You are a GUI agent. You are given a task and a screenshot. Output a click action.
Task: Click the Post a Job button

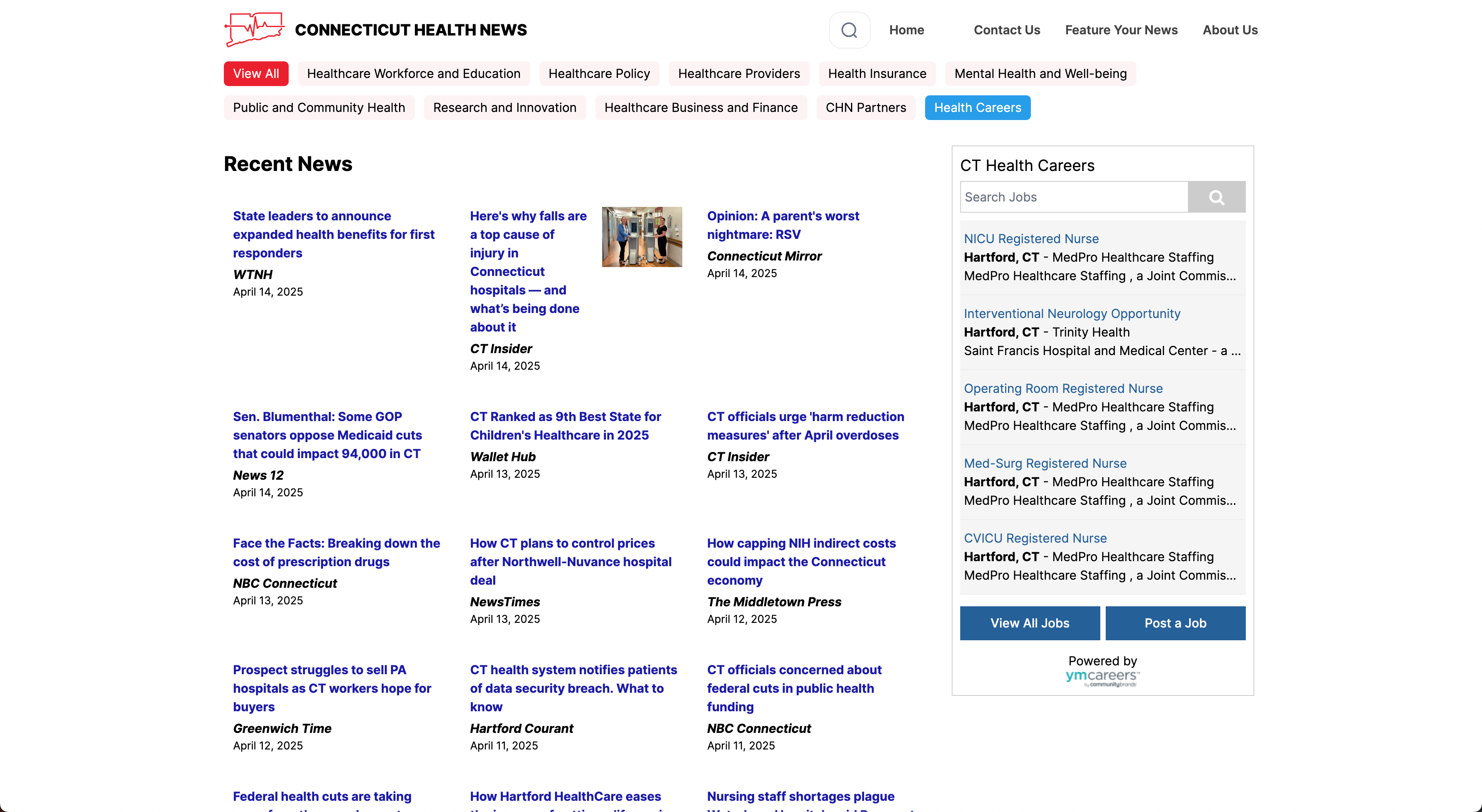click(x=1175, y=623)
